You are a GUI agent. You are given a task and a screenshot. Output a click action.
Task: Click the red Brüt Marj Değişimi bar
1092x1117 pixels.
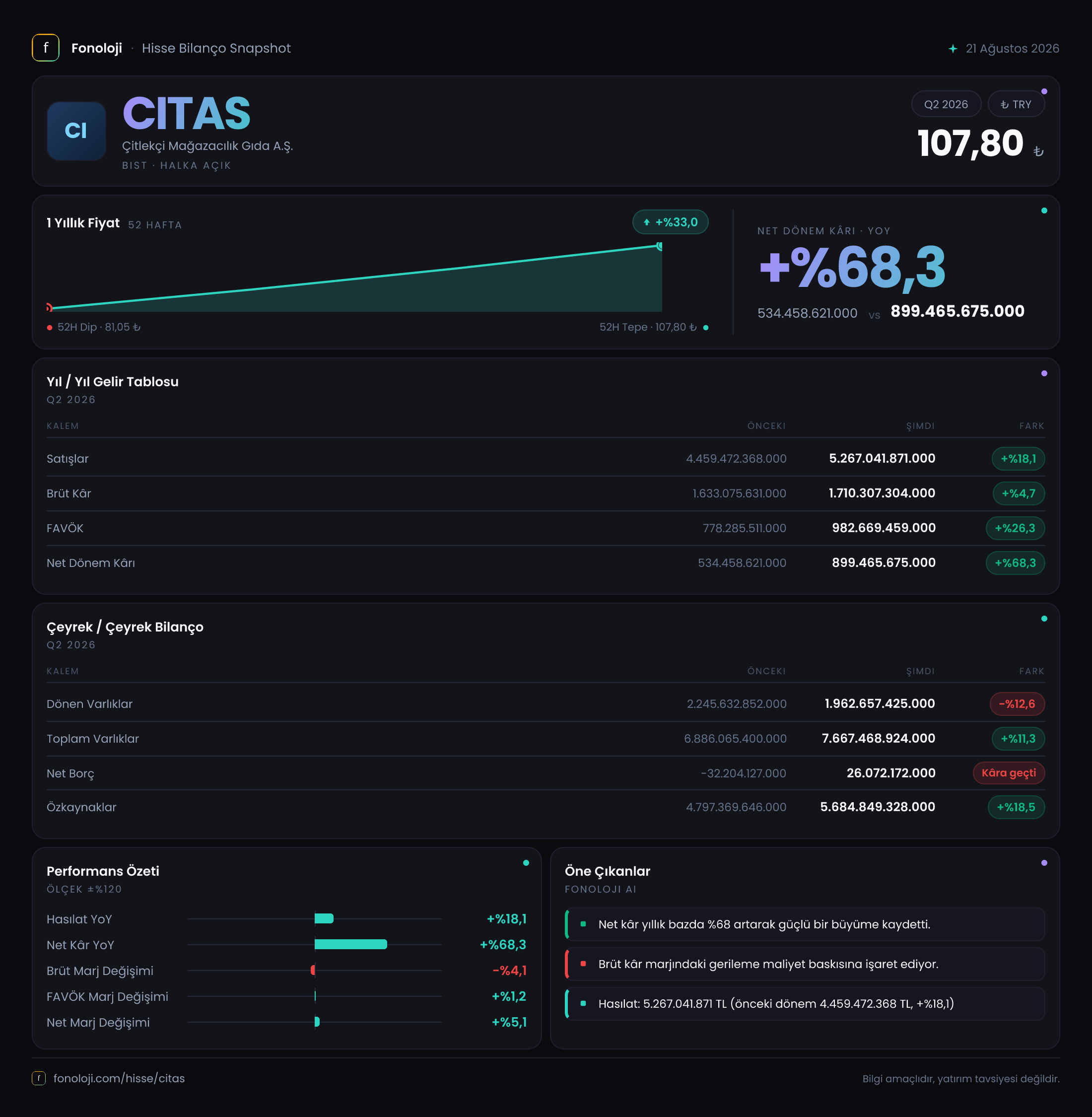click(313, 970)
